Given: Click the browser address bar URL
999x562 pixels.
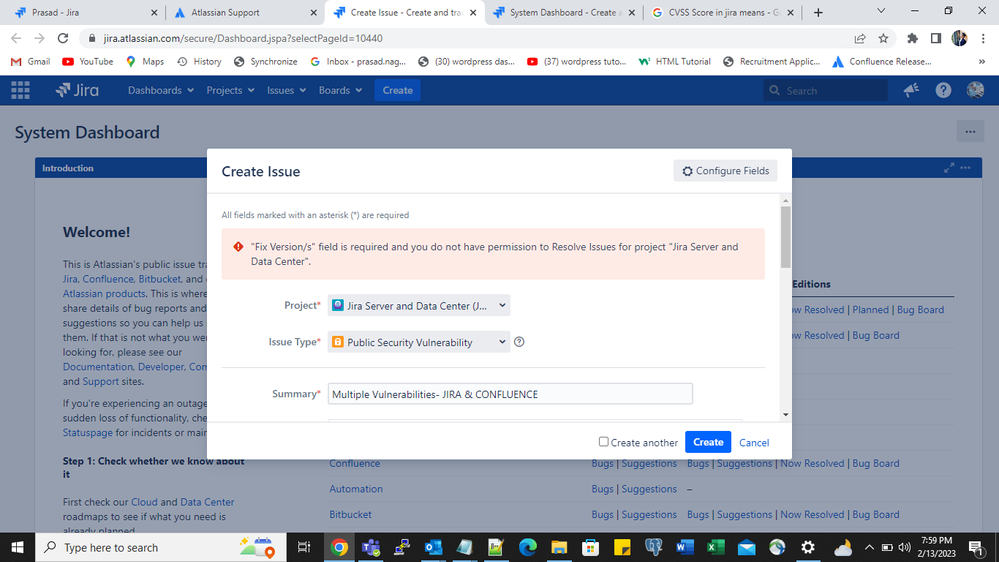Looking at the screenshot, I should point(243,38).
